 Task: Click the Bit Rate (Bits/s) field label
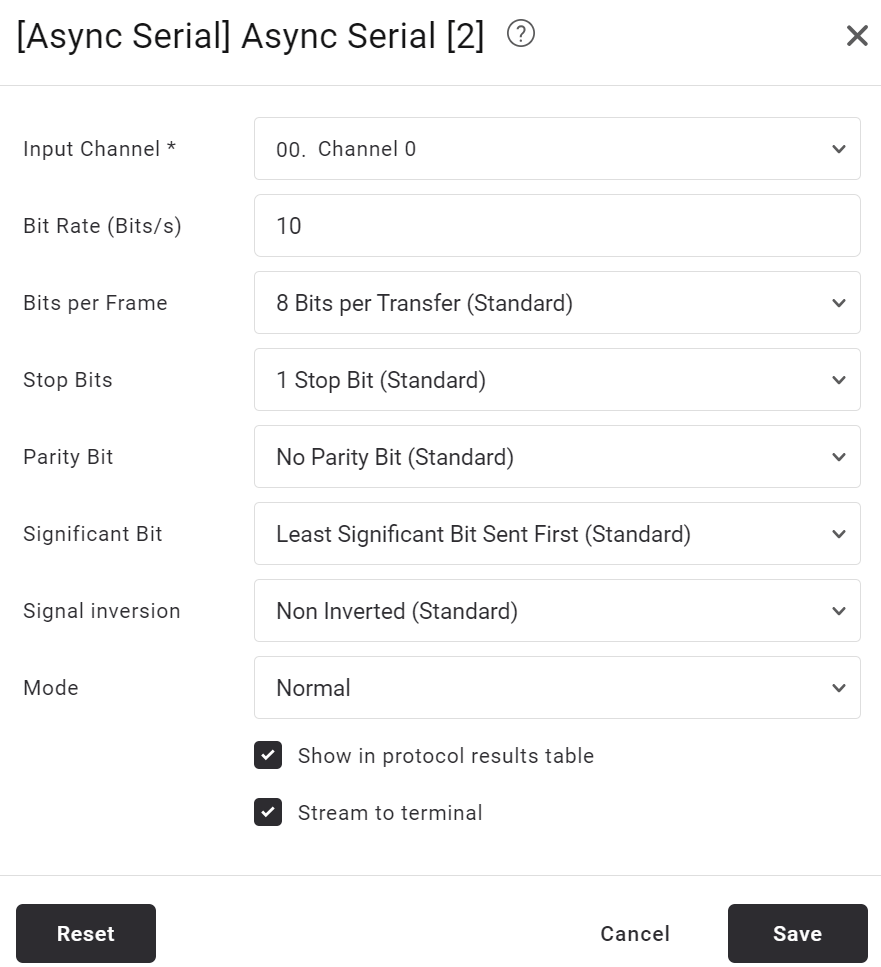pos(102,226)
